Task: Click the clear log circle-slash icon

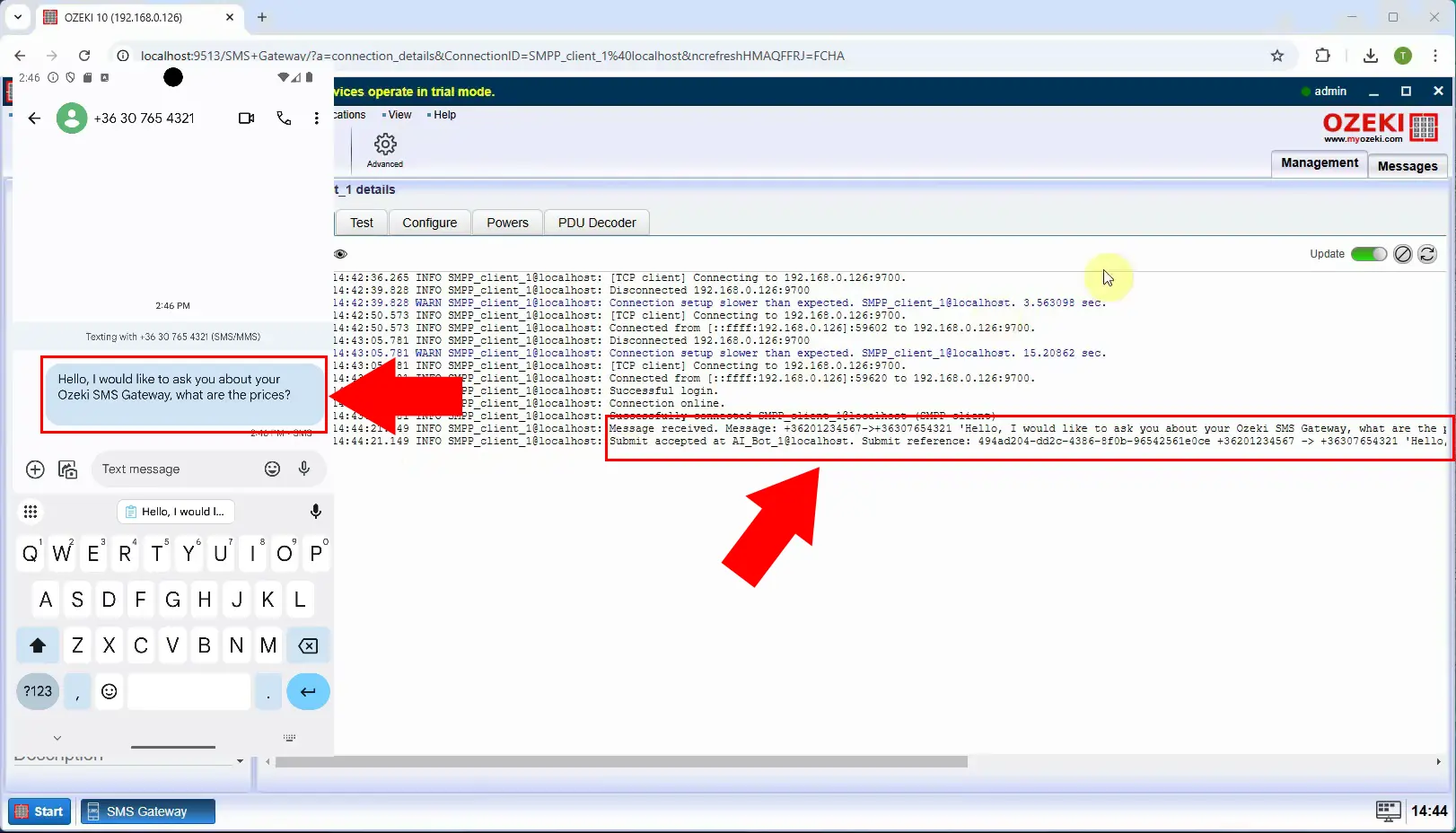Action: click(x=1403, y=254)
